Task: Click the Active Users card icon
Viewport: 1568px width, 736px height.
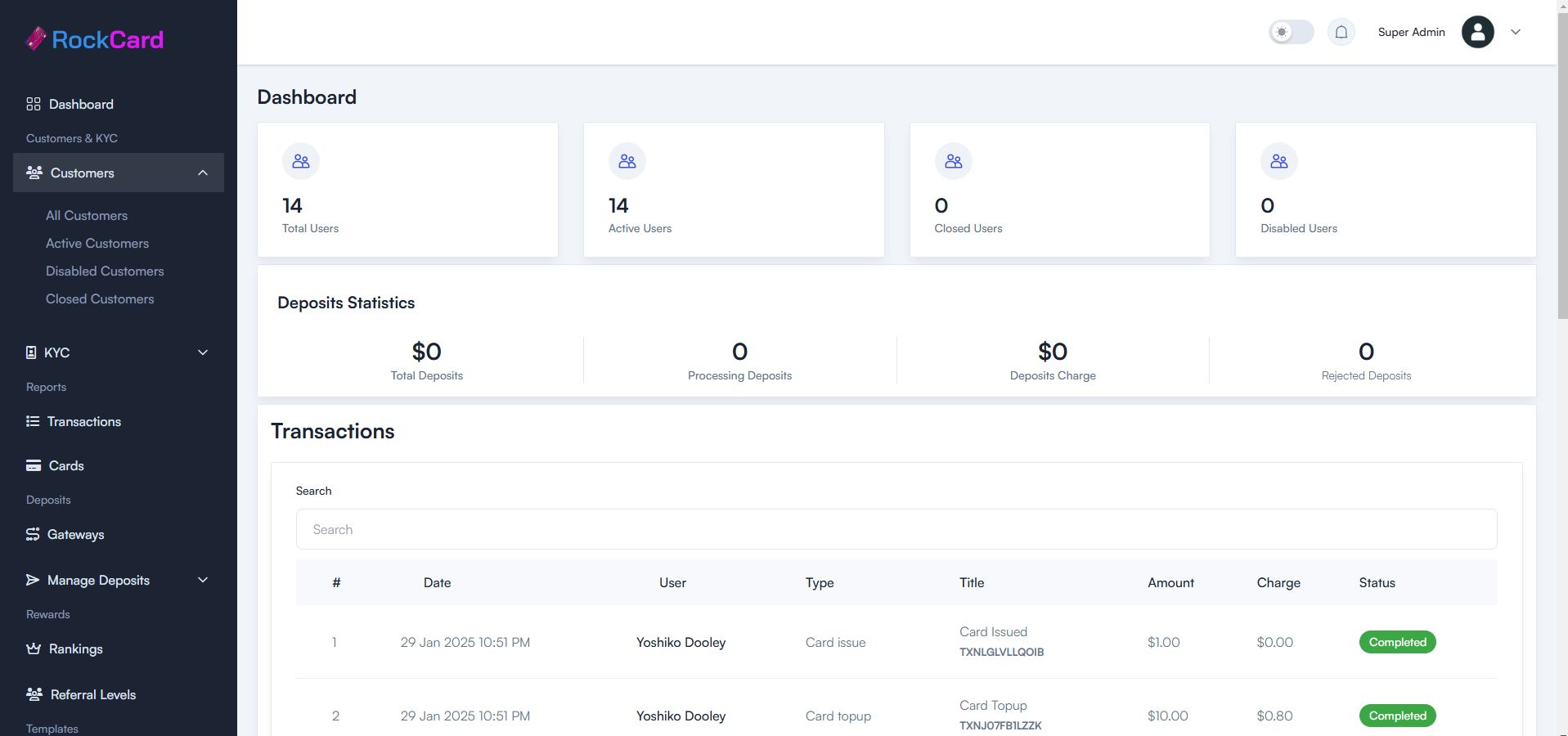Action: pyautogui.click(x=627, y=161)
